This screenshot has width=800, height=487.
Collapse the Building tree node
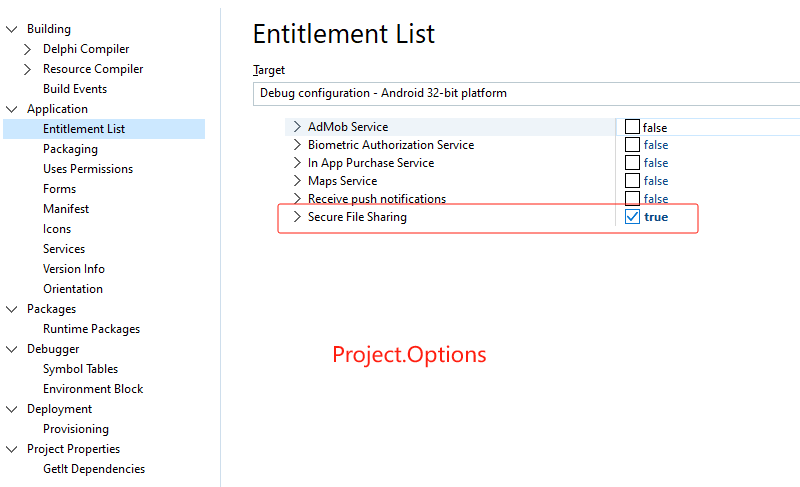coord(12,29)
